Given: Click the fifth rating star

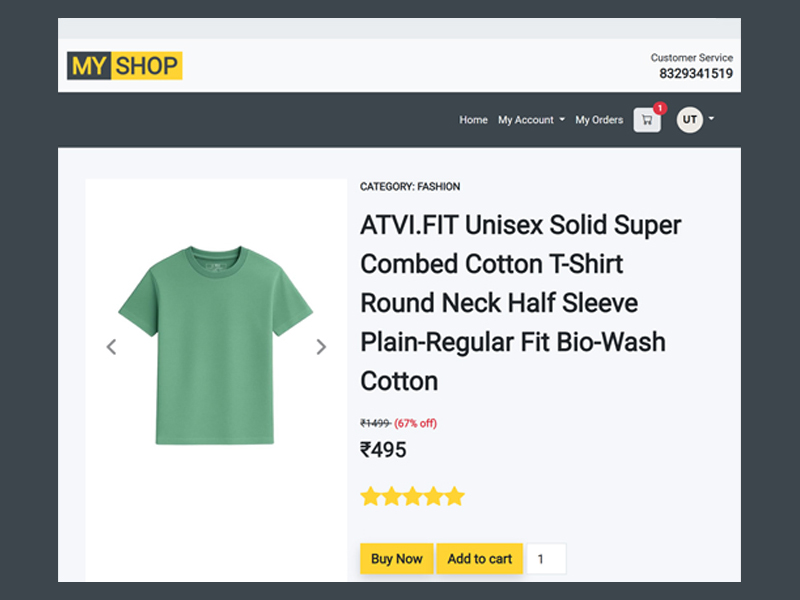Looking at the screenshot, I should [x=454, y=496].
